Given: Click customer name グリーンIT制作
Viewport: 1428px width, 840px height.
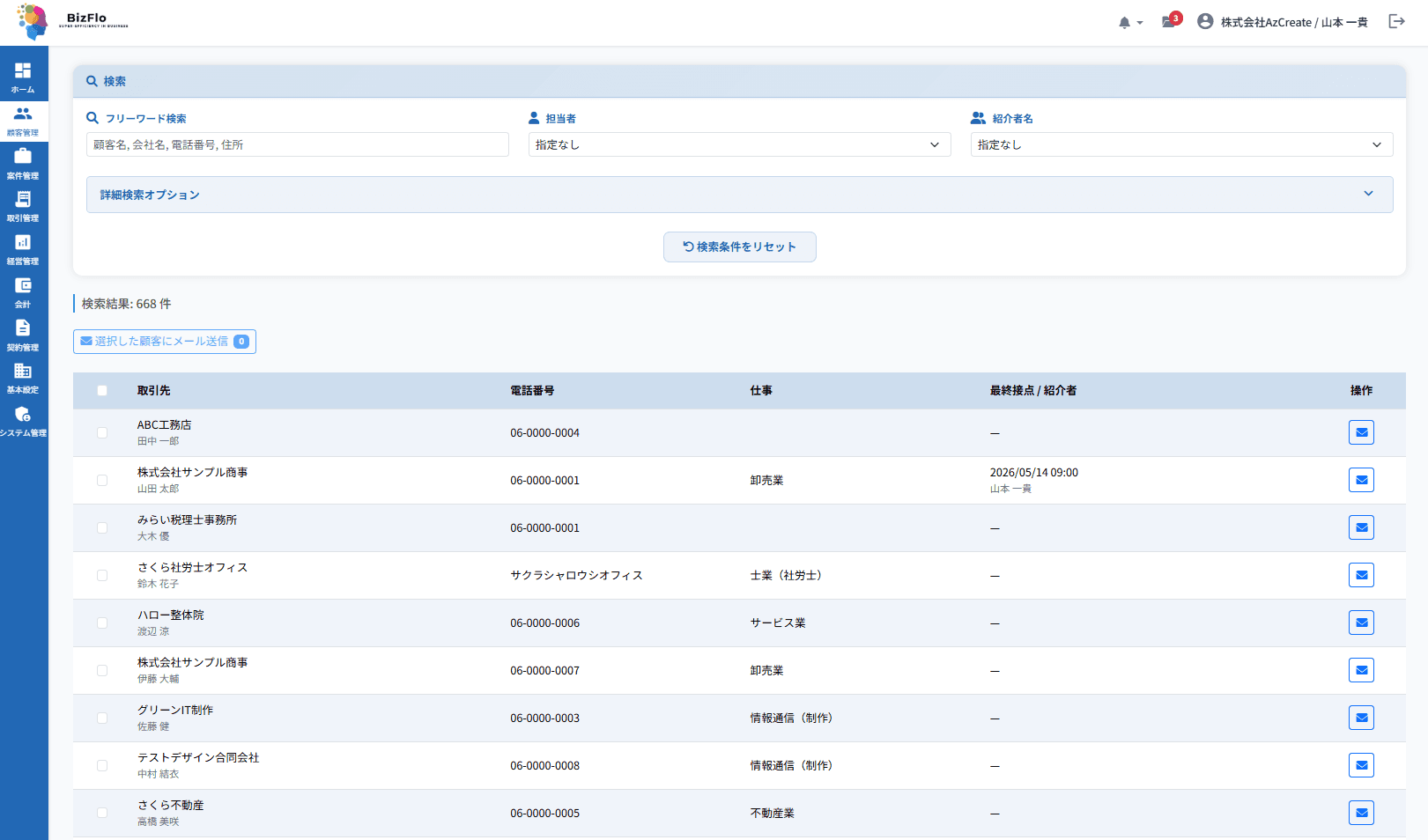Looking at the screenshot, I should pyautogui.click(x=174, y=711).
